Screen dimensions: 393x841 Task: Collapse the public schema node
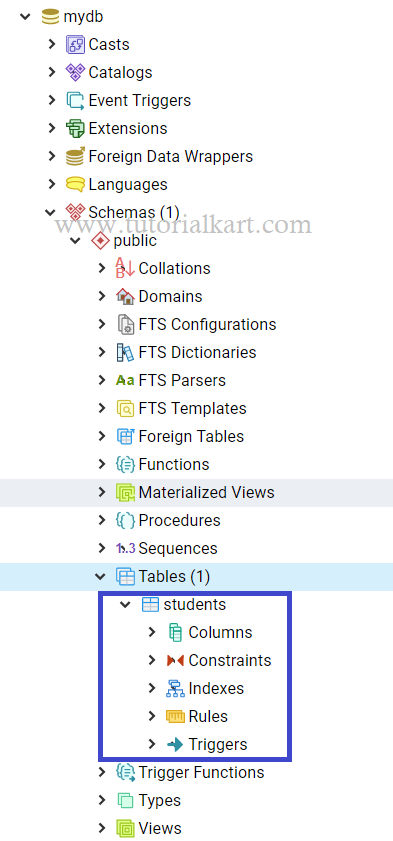(x=76, y=240)
